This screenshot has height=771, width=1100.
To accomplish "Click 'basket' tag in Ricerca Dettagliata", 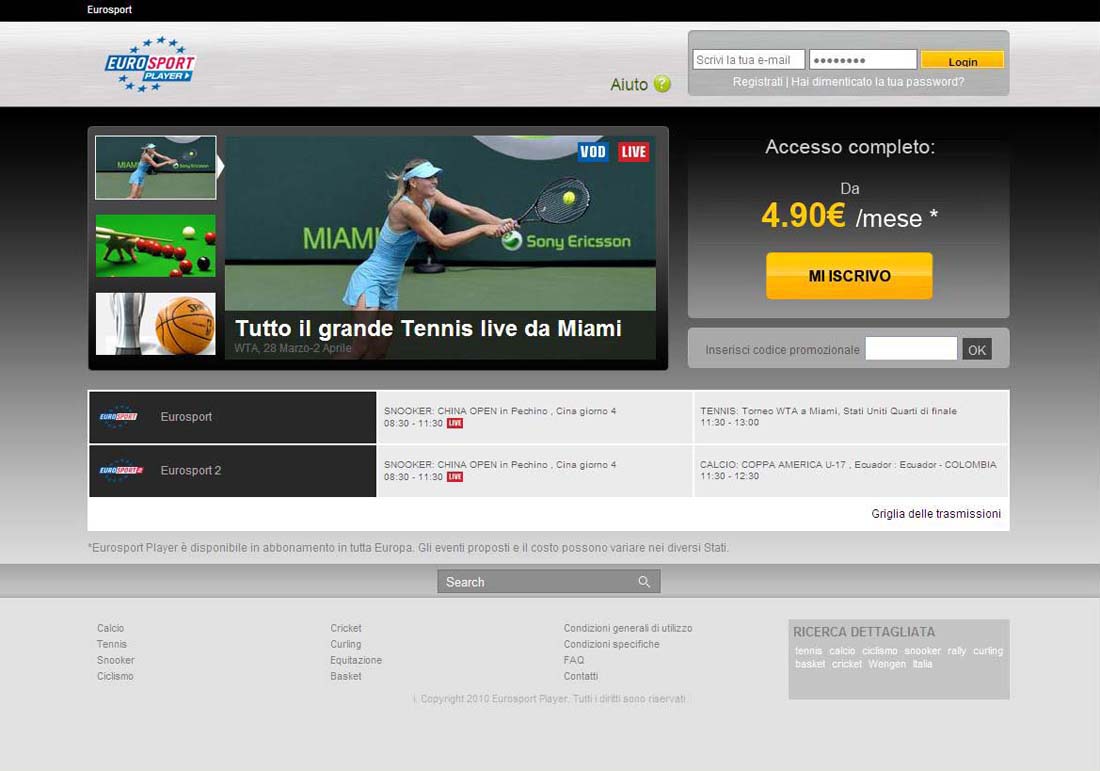I will (x=810, y=664).
